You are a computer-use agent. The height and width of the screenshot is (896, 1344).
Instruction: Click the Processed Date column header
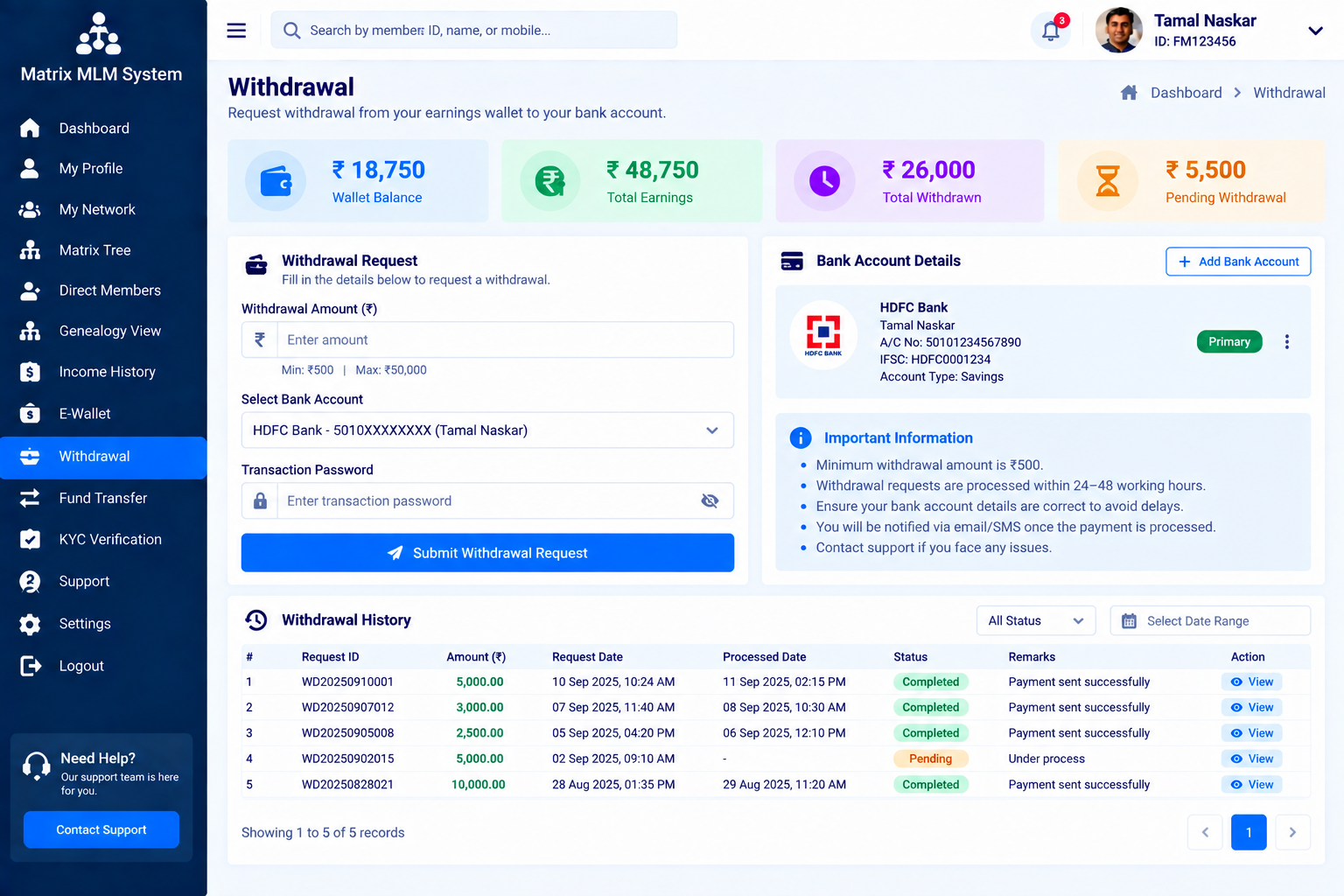point(764,657)
